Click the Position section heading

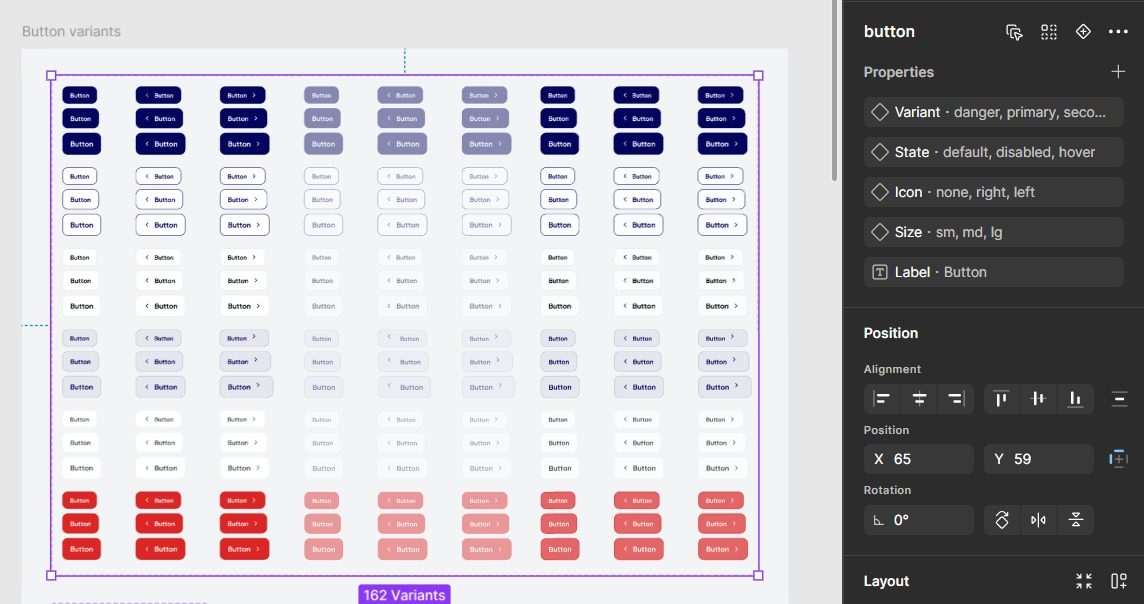point(891,333)
